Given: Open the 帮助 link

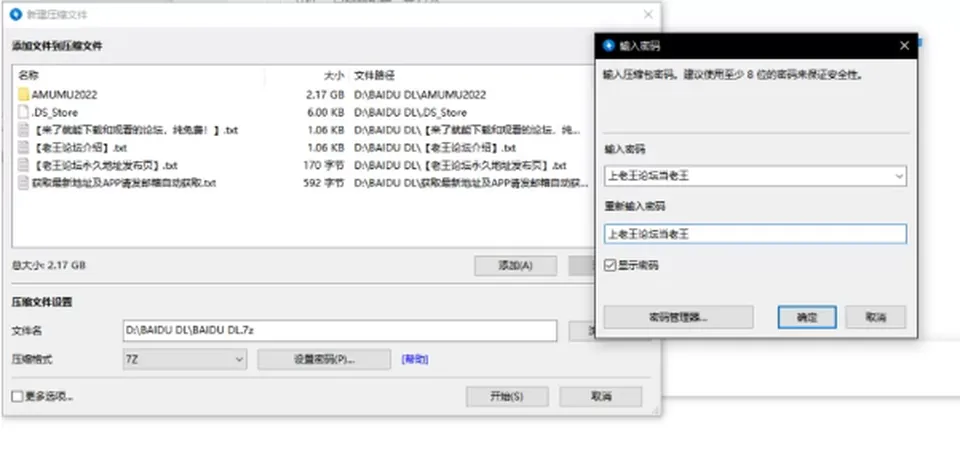Looking at the screenshot, I should (414, 360).
